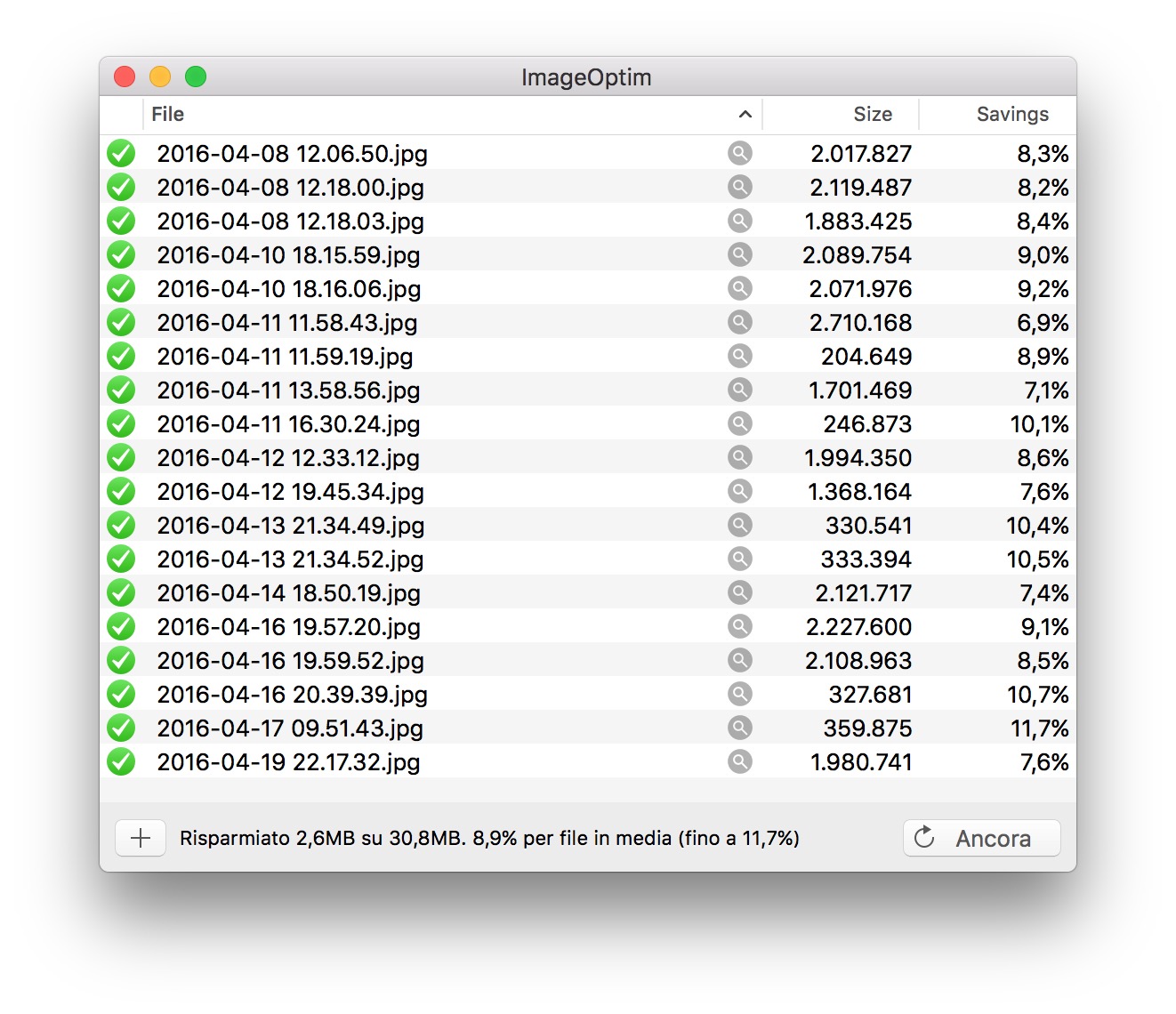Click the green checkmark for 2016-04-13 21.34.49.jpg
Screen dimensions: 1176x1014
[x=121, y=525]
